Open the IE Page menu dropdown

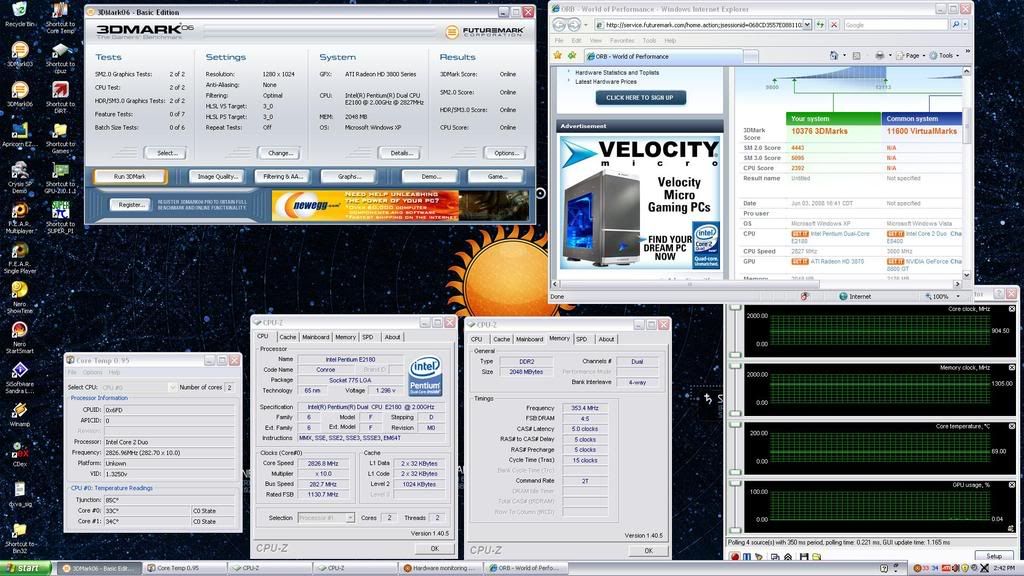(x=925, y=56)
